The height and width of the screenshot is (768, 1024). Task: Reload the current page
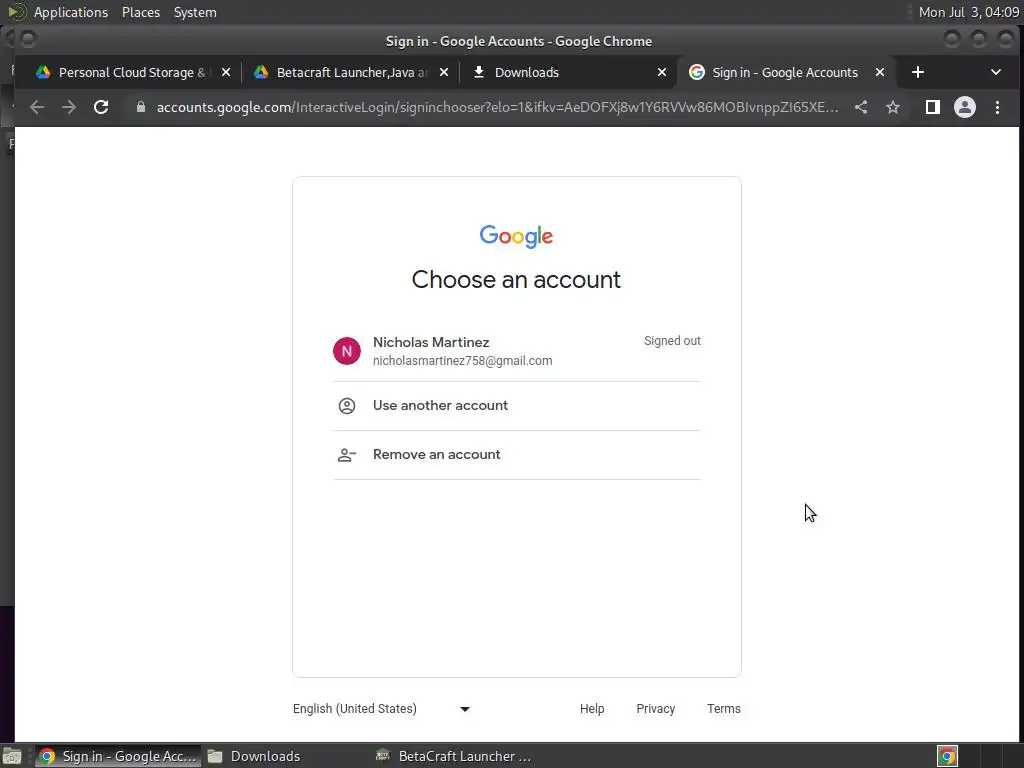pyautogui.click(x=101, y=107)
